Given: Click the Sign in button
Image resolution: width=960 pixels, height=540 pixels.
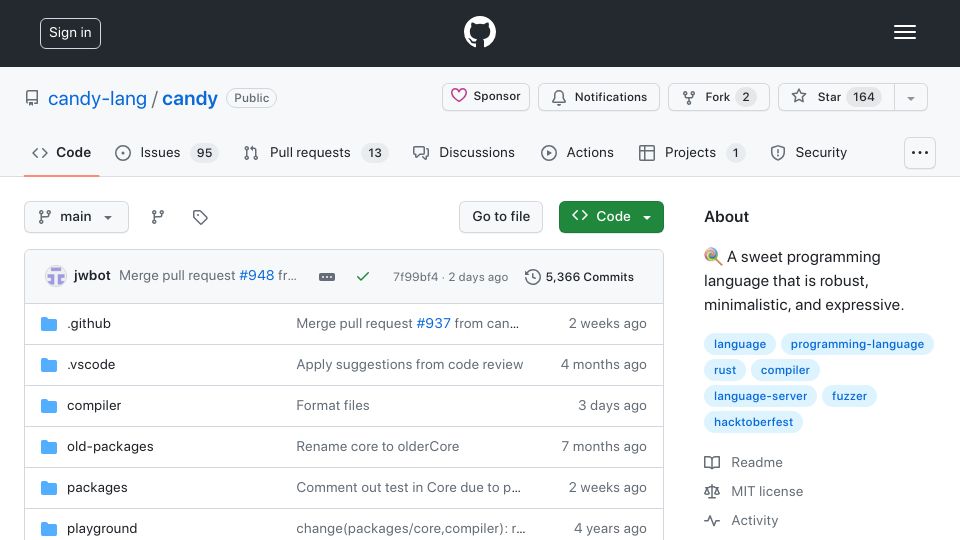Looking at the screenshot, I should point(70,33).
